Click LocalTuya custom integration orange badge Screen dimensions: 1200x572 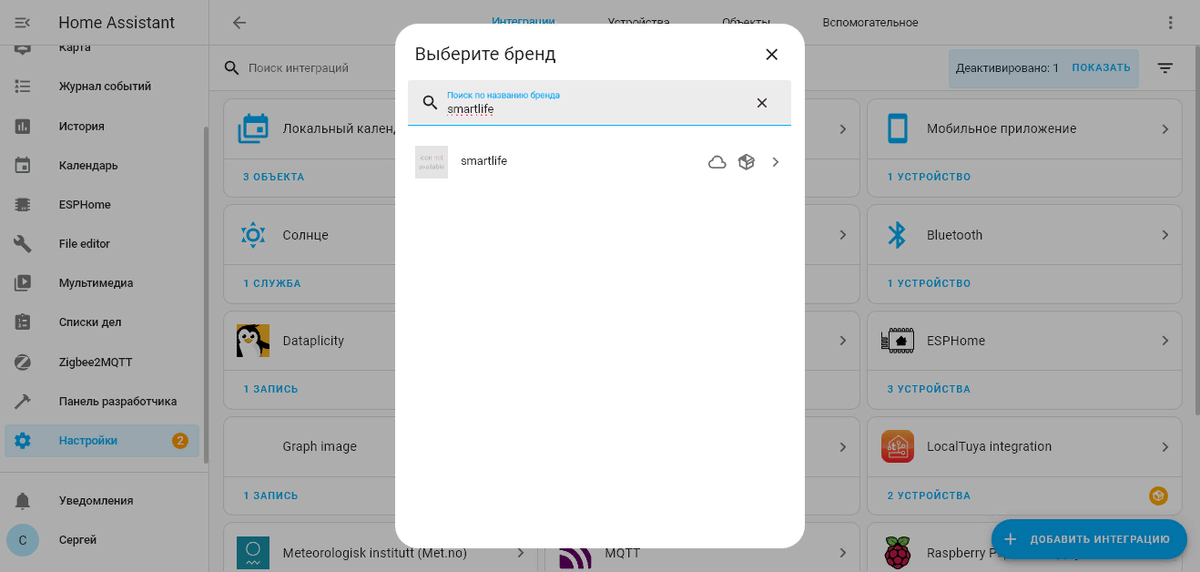coord(1157,495)
